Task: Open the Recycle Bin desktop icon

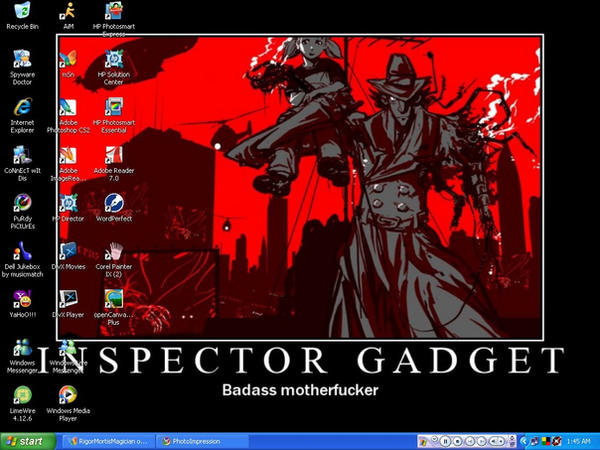Action: (x=22, y=15)
